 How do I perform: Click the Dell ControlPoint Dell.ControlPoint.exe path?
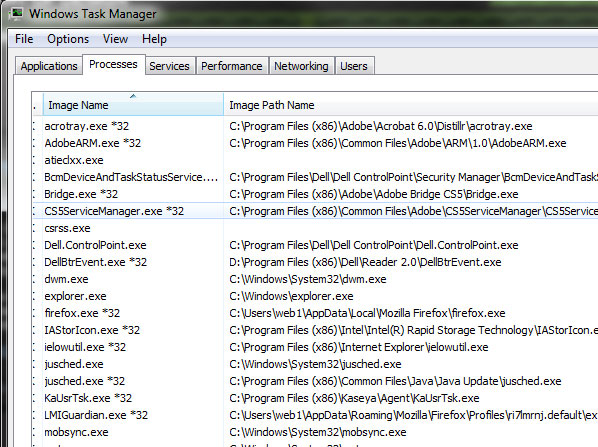374,245
